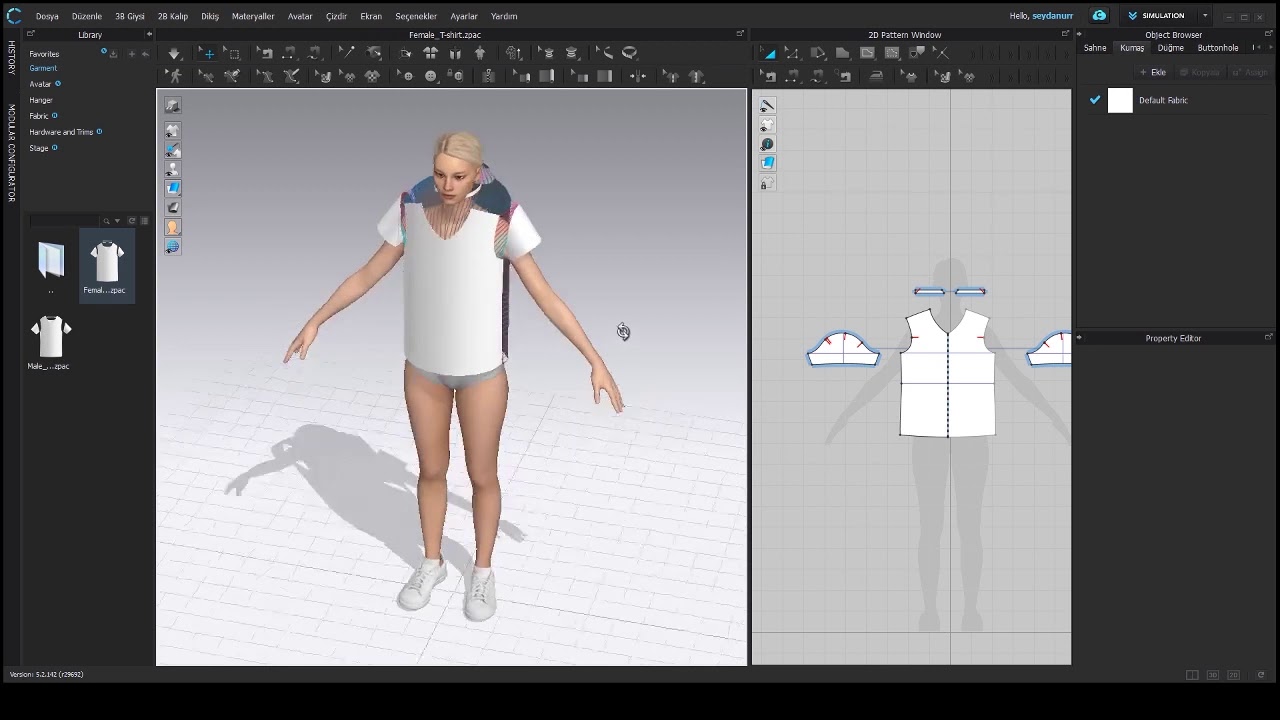Screen dimensions: 1280x720
Task: Toggle pattern lock icon in 2D window
Action: (767, 183)
